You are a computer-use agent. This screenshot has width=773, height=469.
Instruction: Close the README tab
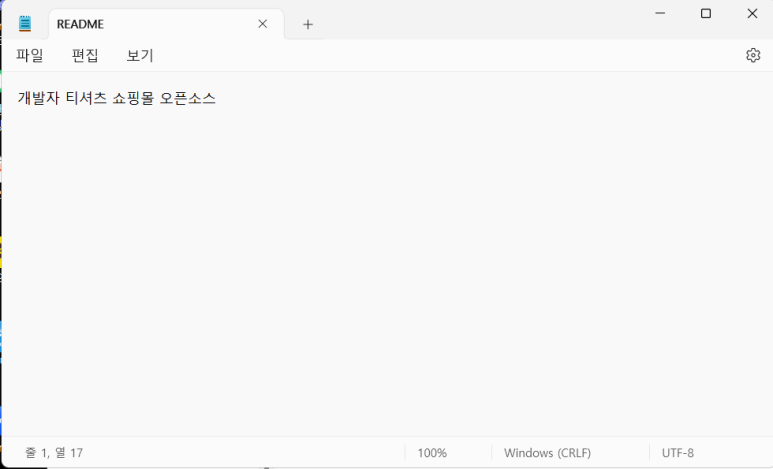tap(262, 24)
